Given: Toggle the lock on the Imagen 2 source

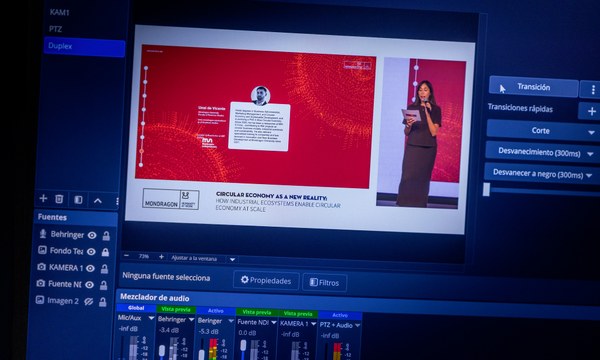Looking at the screenshot, I should (103, 302).
